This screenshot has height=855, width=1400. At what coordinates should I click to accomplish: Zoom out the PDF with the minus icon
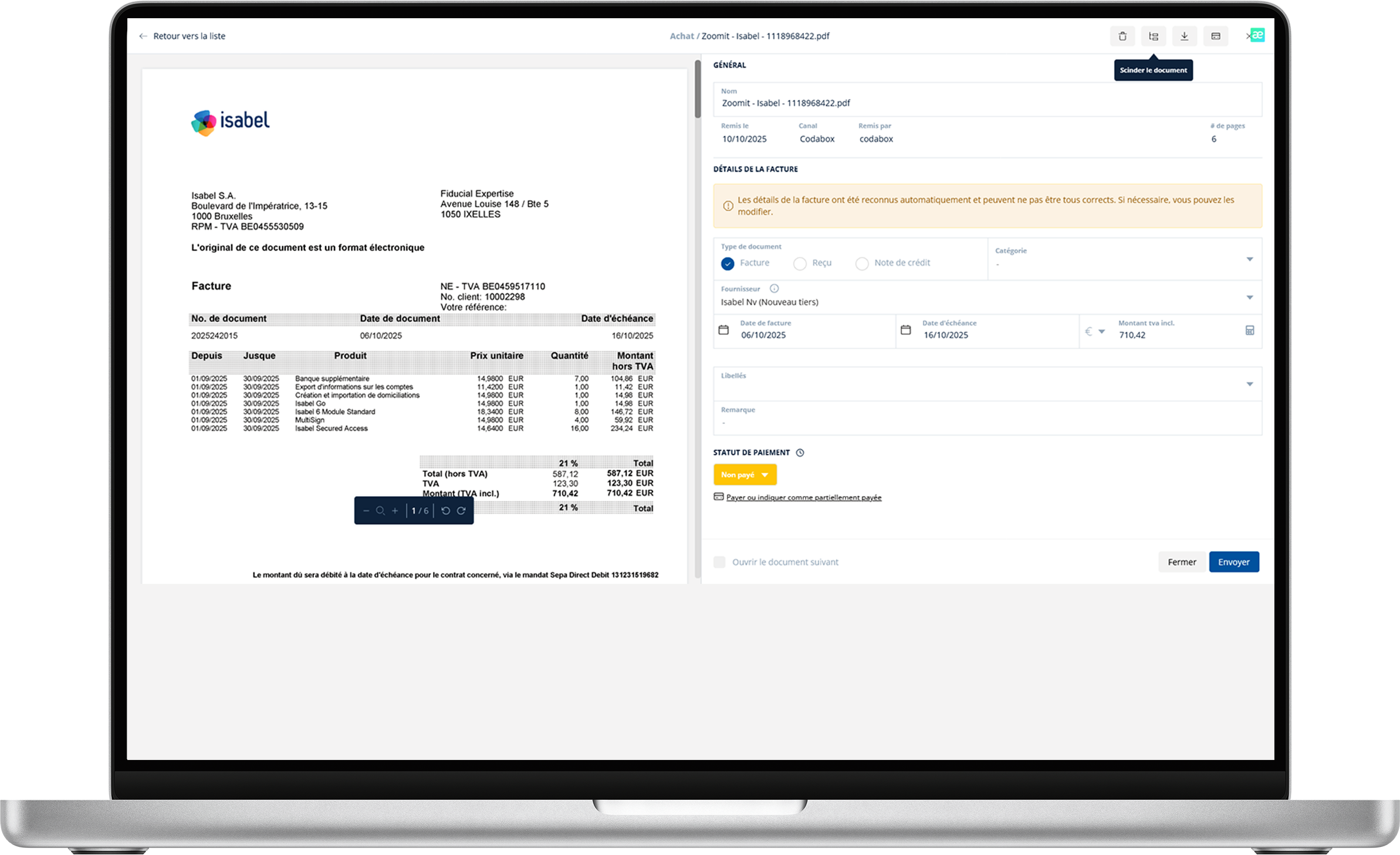click(x=366, y=511)
